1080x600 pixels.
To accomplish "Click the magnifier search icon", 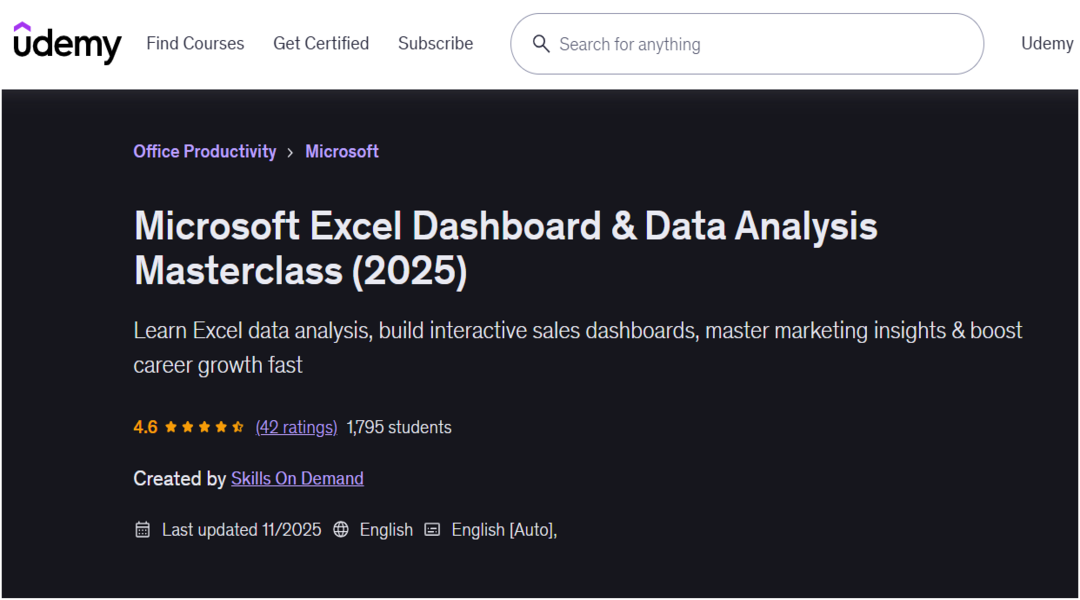I will [x=541, y=44].
